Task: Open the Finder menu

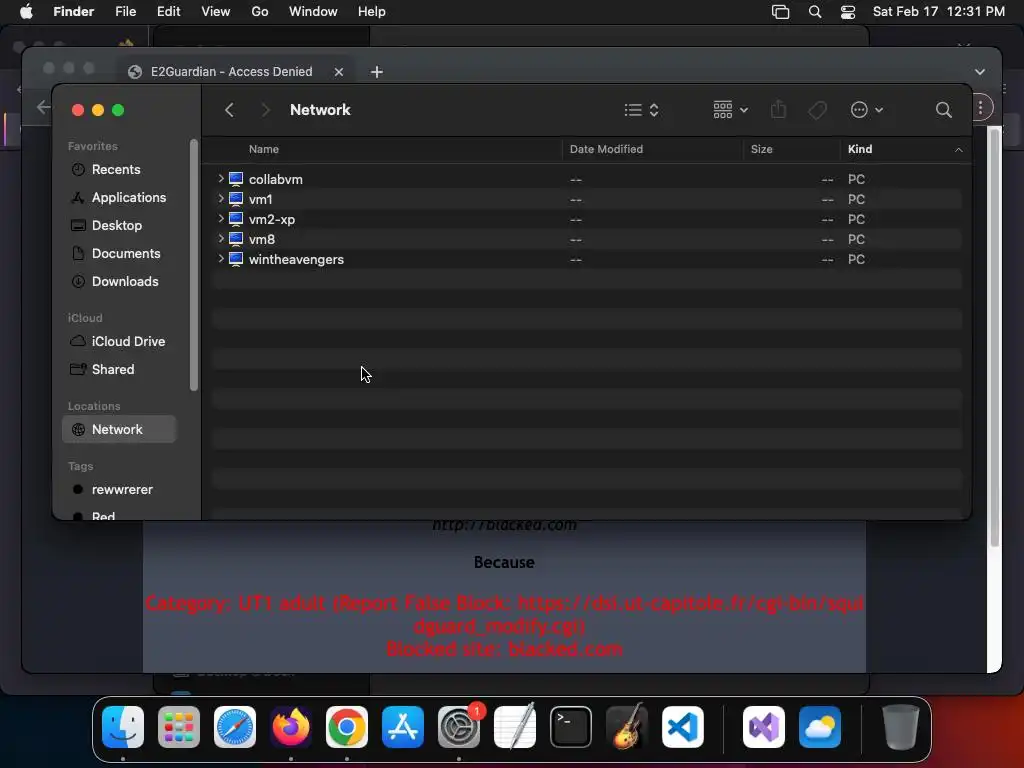Action: pos(74,12)
